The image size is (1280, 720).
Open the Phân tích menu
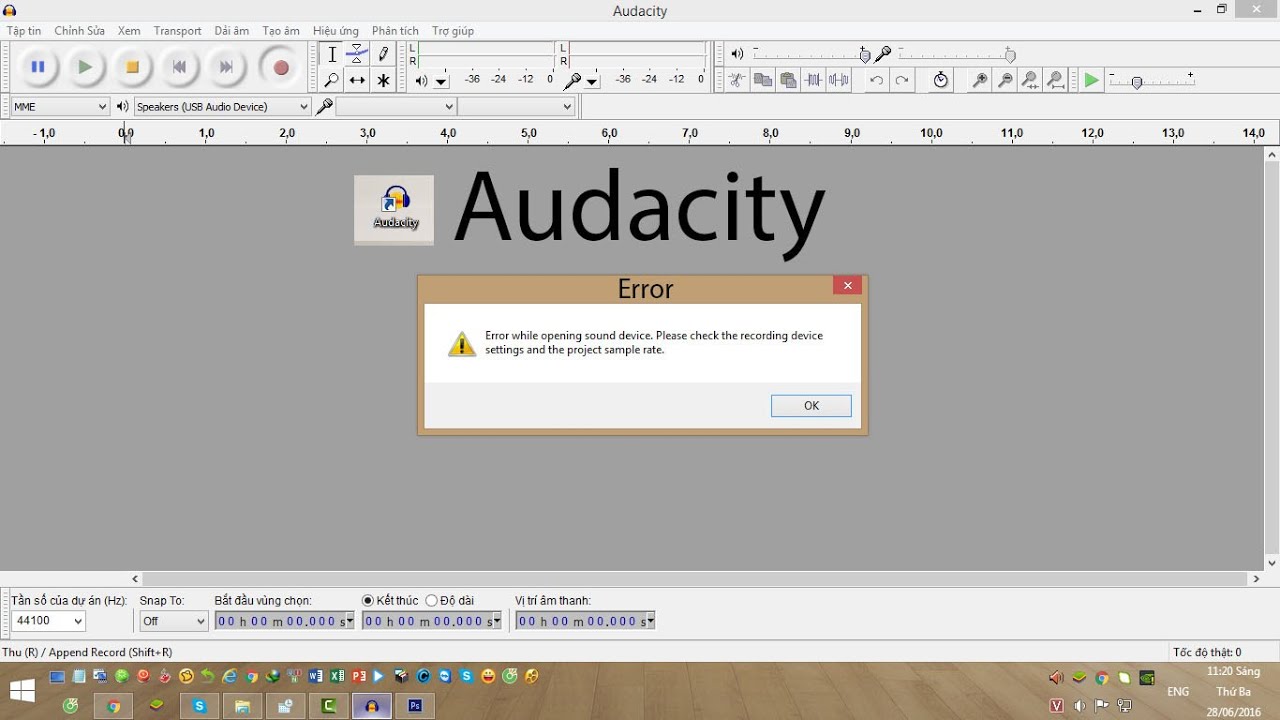coord(395,31)
